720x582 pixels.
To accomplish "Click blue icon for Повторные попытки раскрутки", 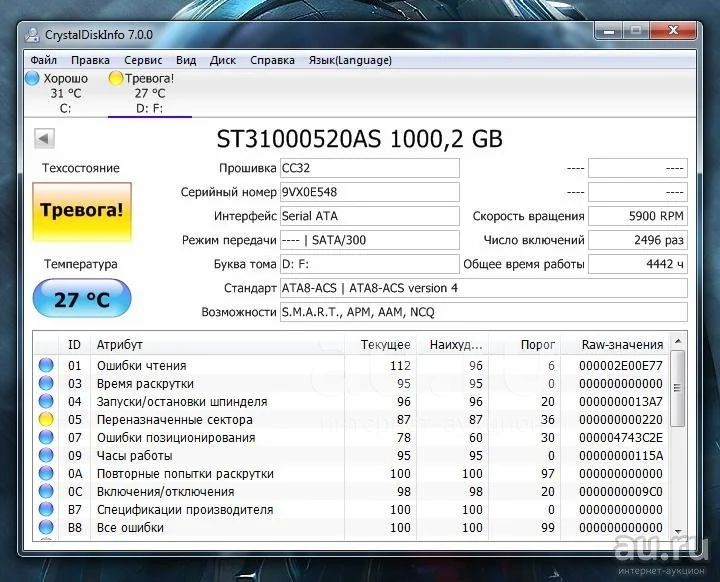I will coord(46,473).
